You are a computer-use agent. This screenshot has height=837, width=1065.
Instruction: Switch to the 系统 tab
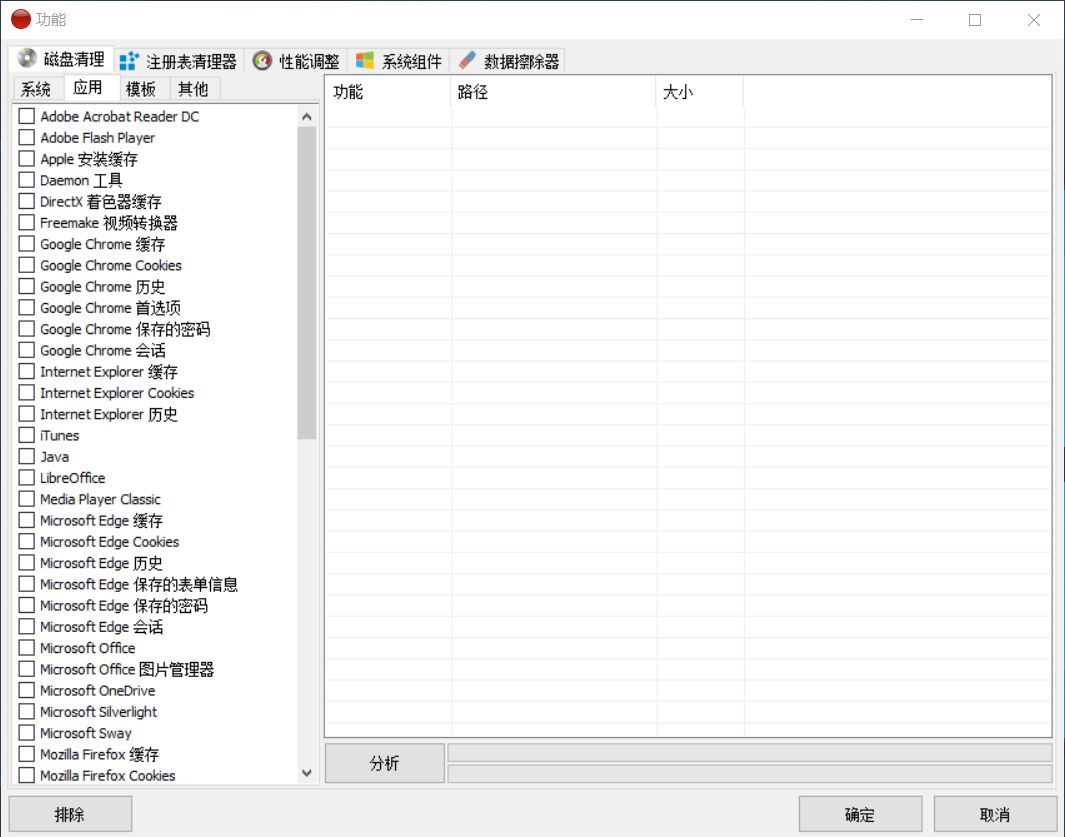(x=36, y=88)
